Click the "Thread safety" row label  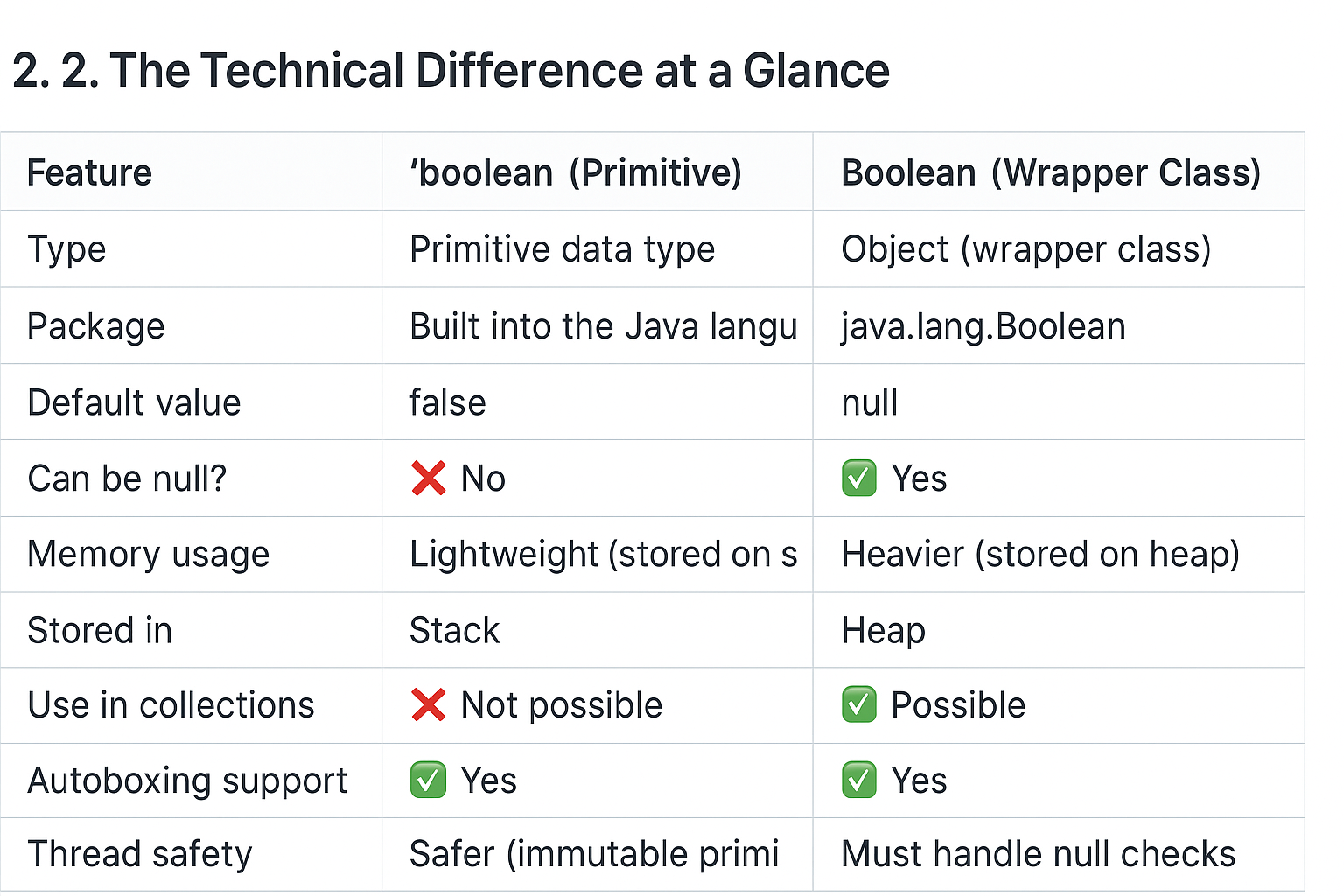(x=140, y=854)
